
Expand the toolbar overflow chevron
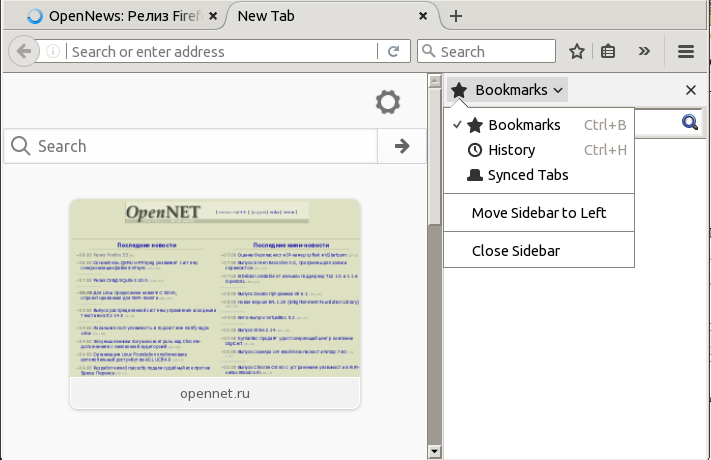coord(644,51)
